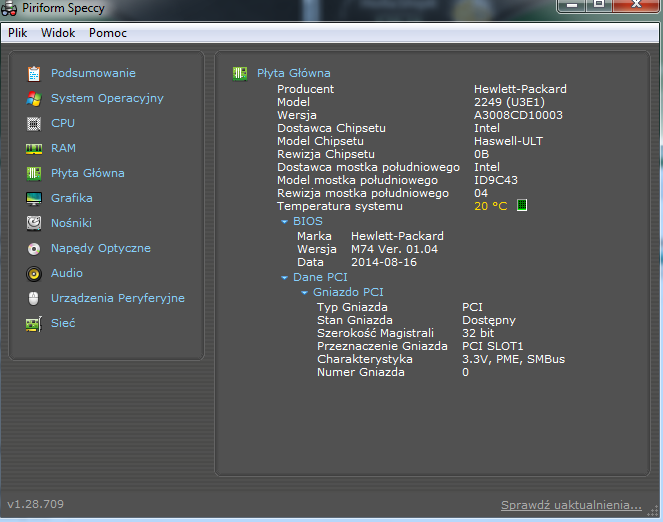Screen dimensions: 663x522
Task: Click the Stan Gniazda value Dostępny
Action: 489,320
